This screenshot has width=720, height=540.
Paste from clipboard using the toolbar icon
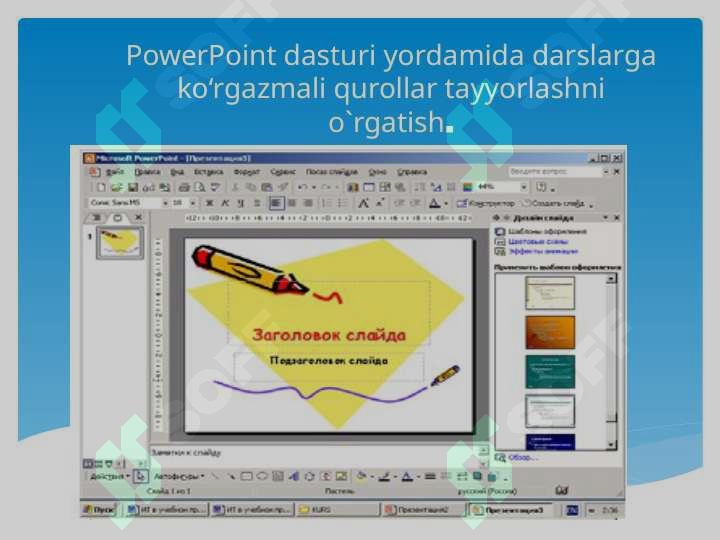tap(267, 187)
